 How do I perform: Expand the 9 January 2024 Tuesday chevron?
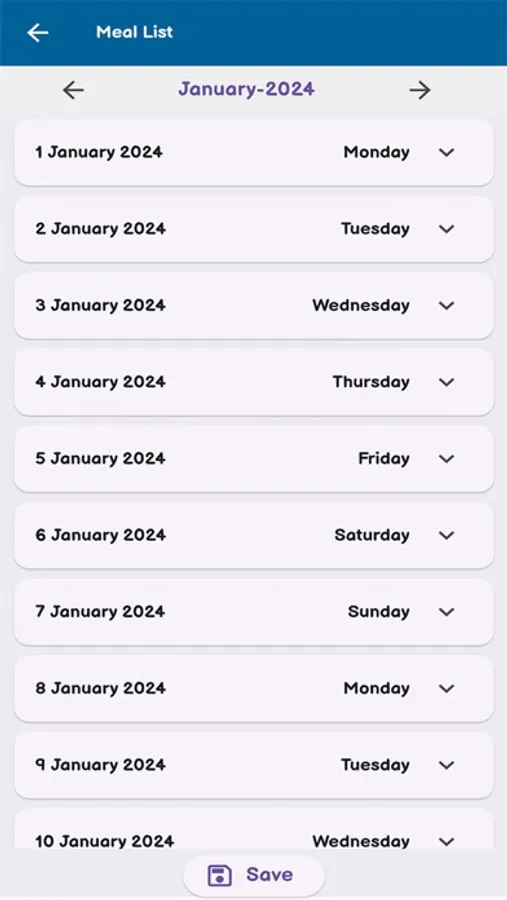(446, 765)
